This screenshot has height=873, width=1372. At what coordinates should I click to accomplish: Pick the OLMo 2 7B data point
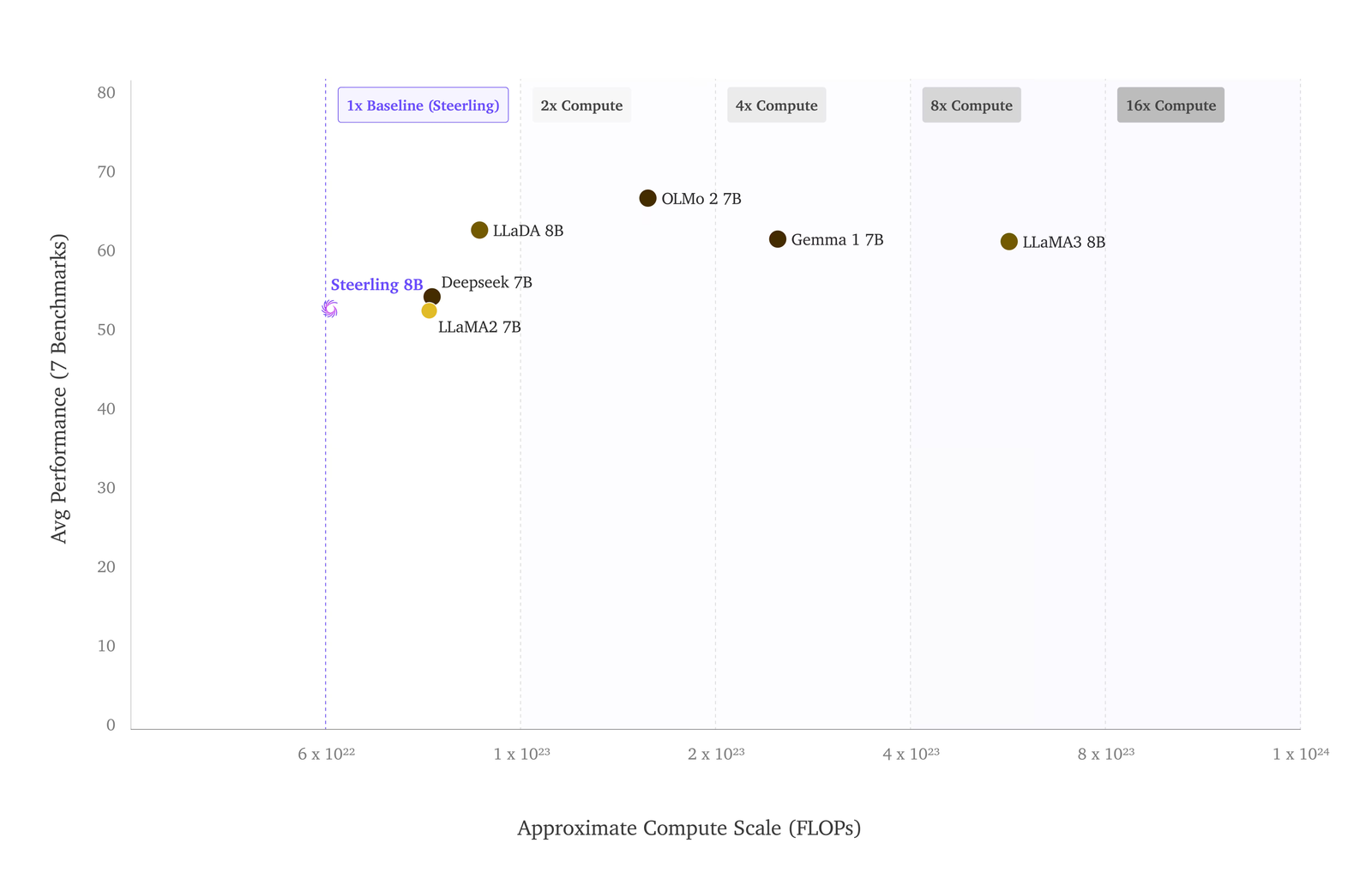pos(647,198)
